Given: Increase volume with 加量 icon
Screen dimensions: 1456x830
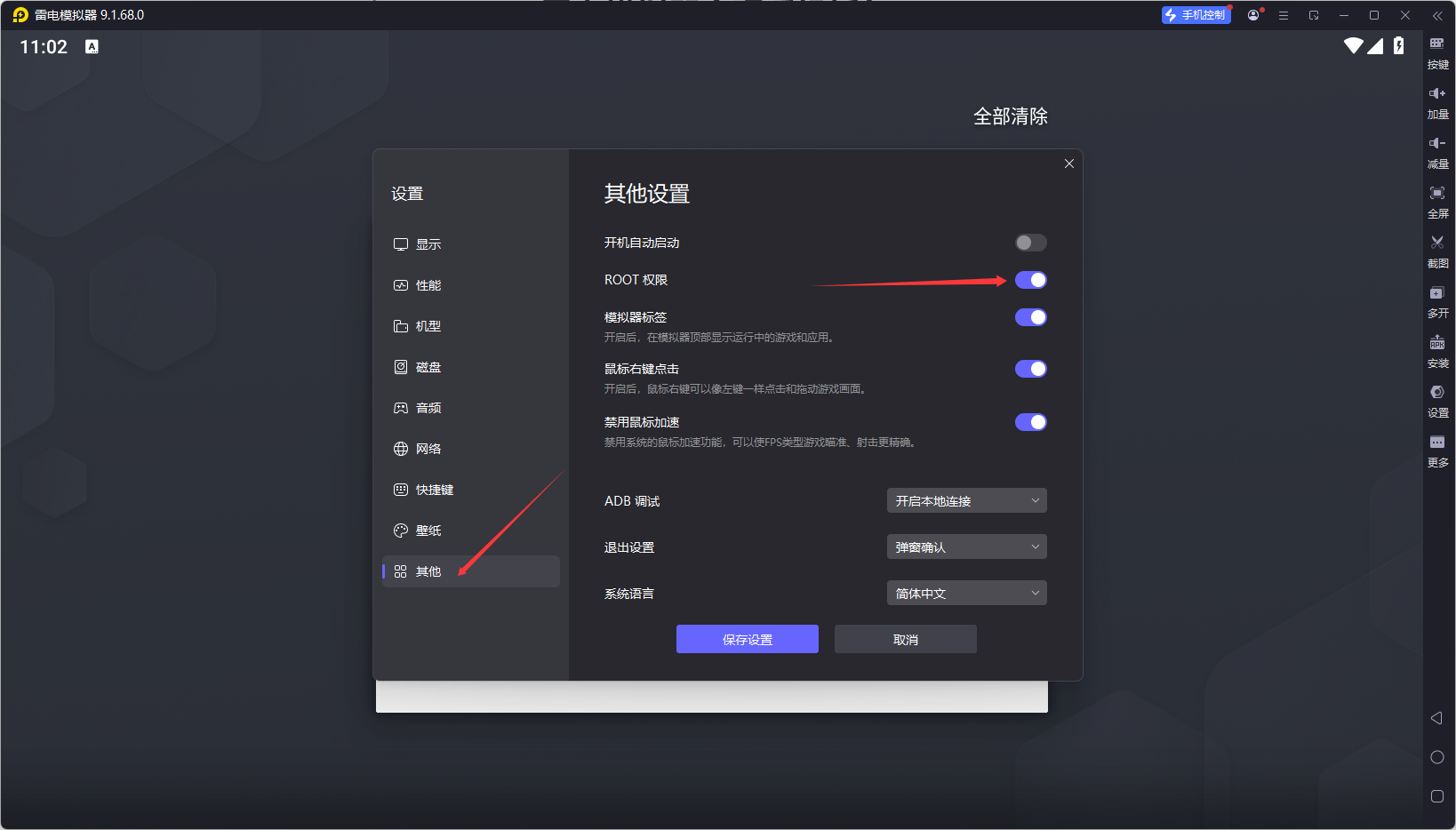Looking at the screenshot, I should pyautogui.click(x=1437, y=102).
